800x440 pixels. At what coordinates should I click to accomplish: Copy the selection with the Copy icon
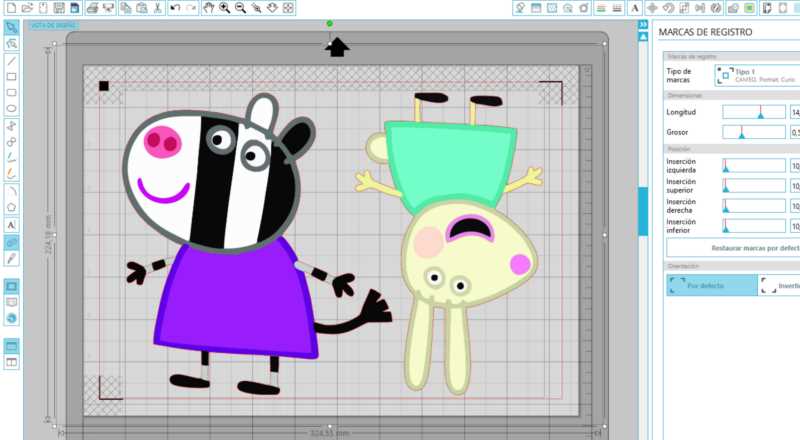(126, 8)
